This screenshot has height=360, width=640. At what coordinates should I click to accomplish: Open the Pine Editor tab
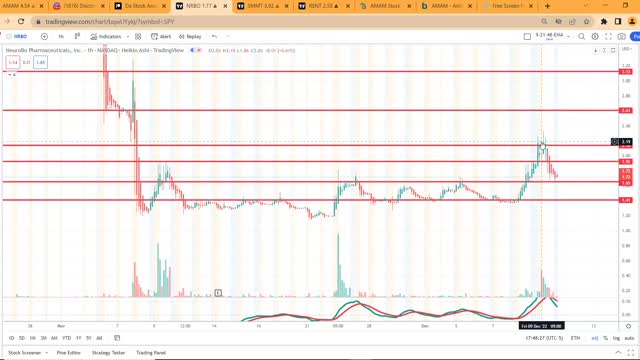(x=69, y=353)
